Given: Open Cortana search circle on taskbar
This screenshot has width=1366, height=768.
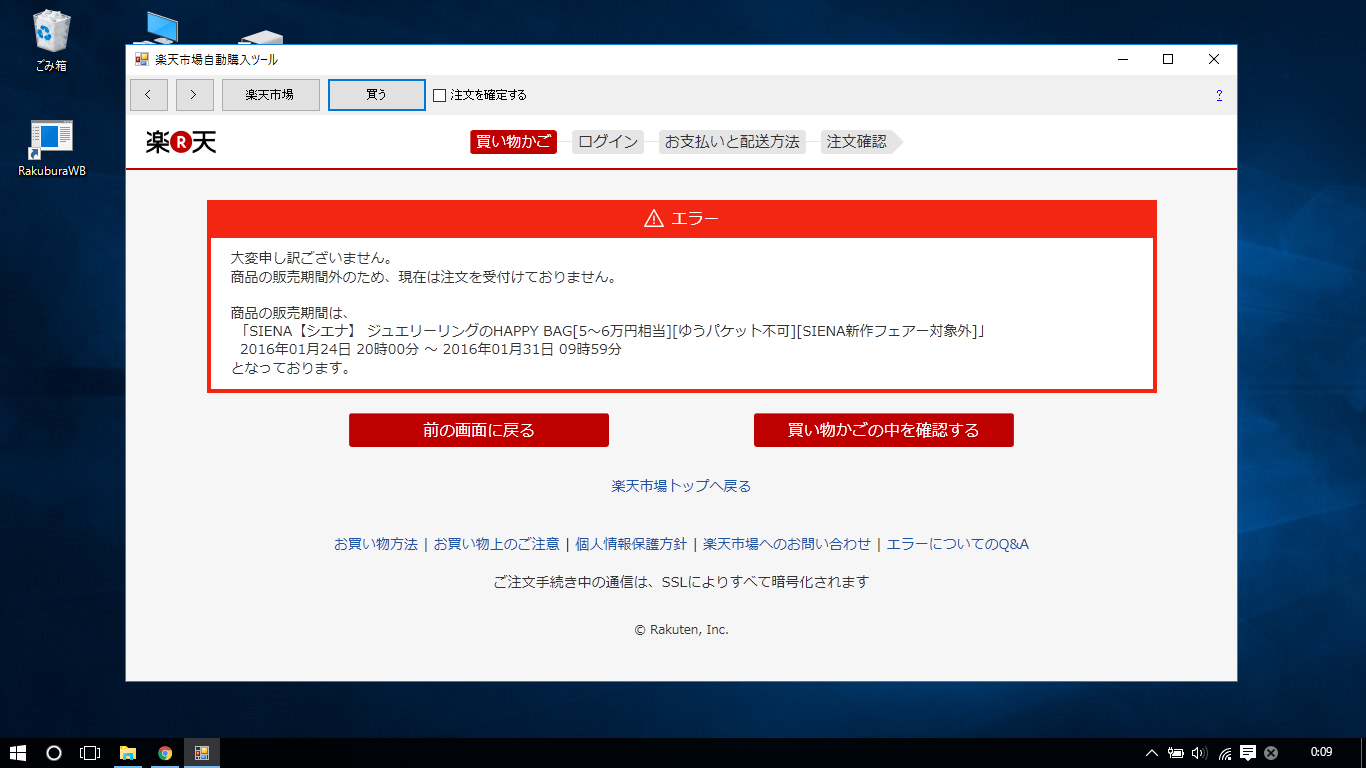Looking at the screenshot, I should point(54,753).
